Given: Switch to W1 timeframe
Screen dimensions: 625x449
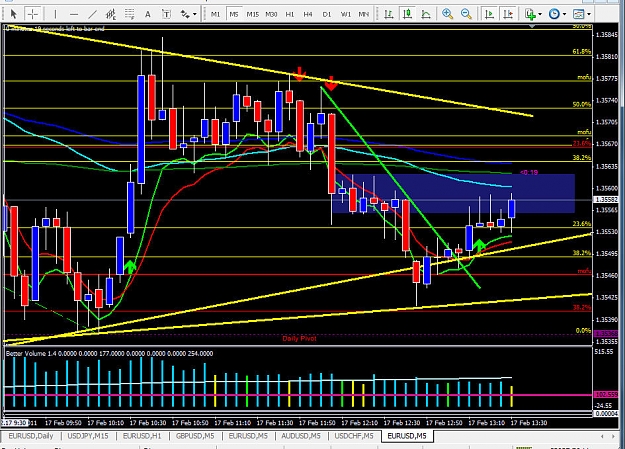Looking at the screenshot, I should coord(346,14).
